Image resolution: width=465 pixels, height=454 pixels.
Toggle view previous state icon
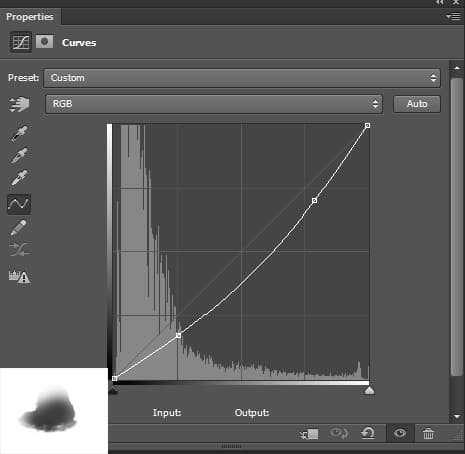[x=339, y=433]
